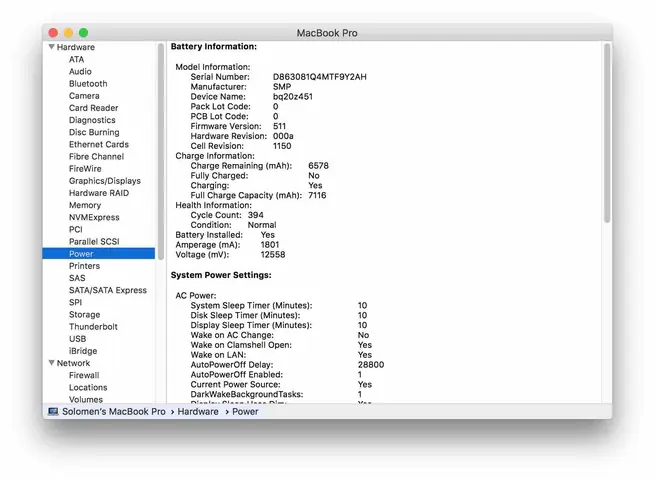Select Diagnostics in the sidebar

click(92, 120)
